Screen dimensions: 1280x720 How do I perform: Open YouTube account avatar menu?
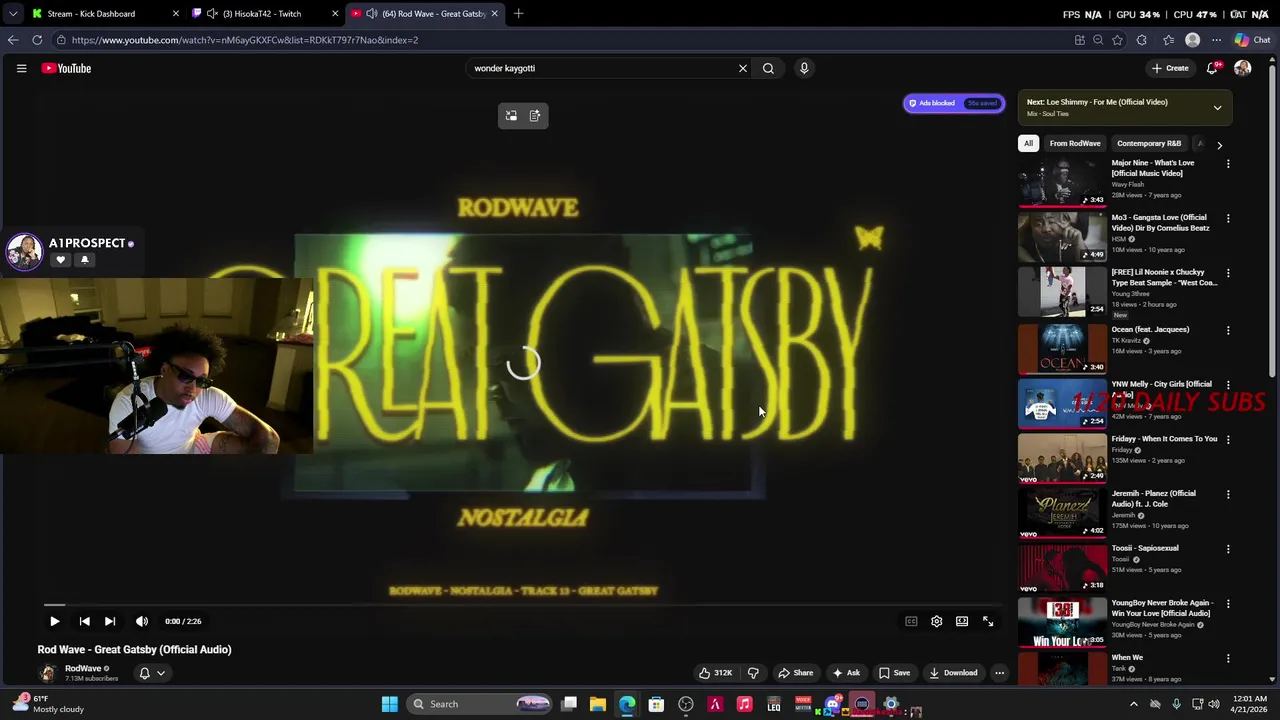[x=1242, y=68]
